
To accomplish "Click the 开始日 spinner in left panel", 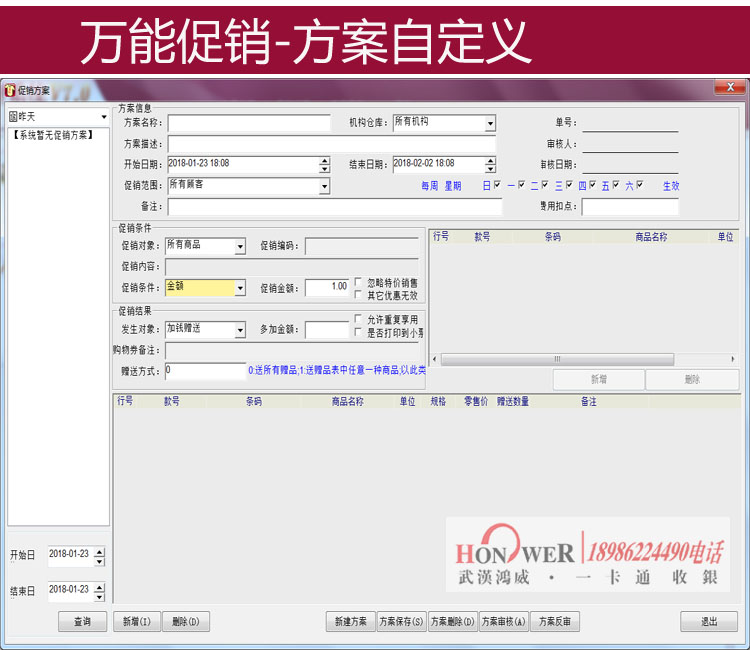I will pyautogui.click(x=99, y=556).
